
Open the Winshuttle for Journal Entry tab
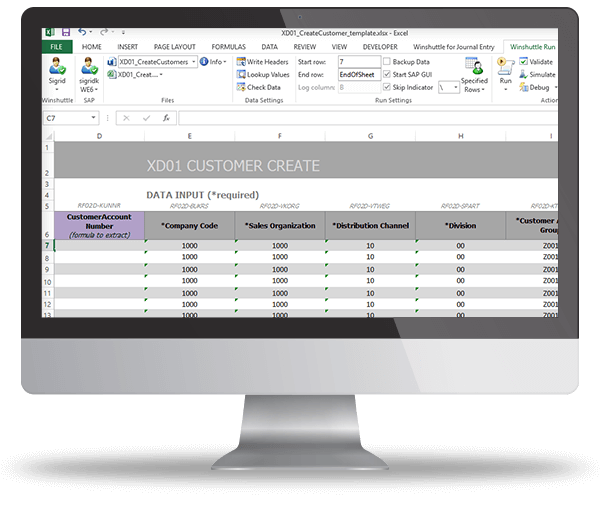pyautogui.click(x=453, y=47)
